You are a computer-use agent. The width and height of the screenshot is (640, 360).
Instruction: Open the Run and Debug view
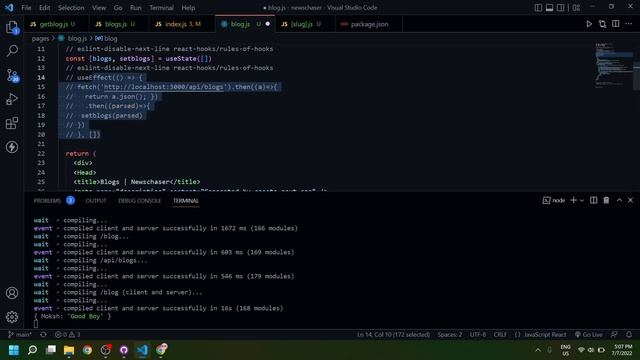(x=12, y=99)
